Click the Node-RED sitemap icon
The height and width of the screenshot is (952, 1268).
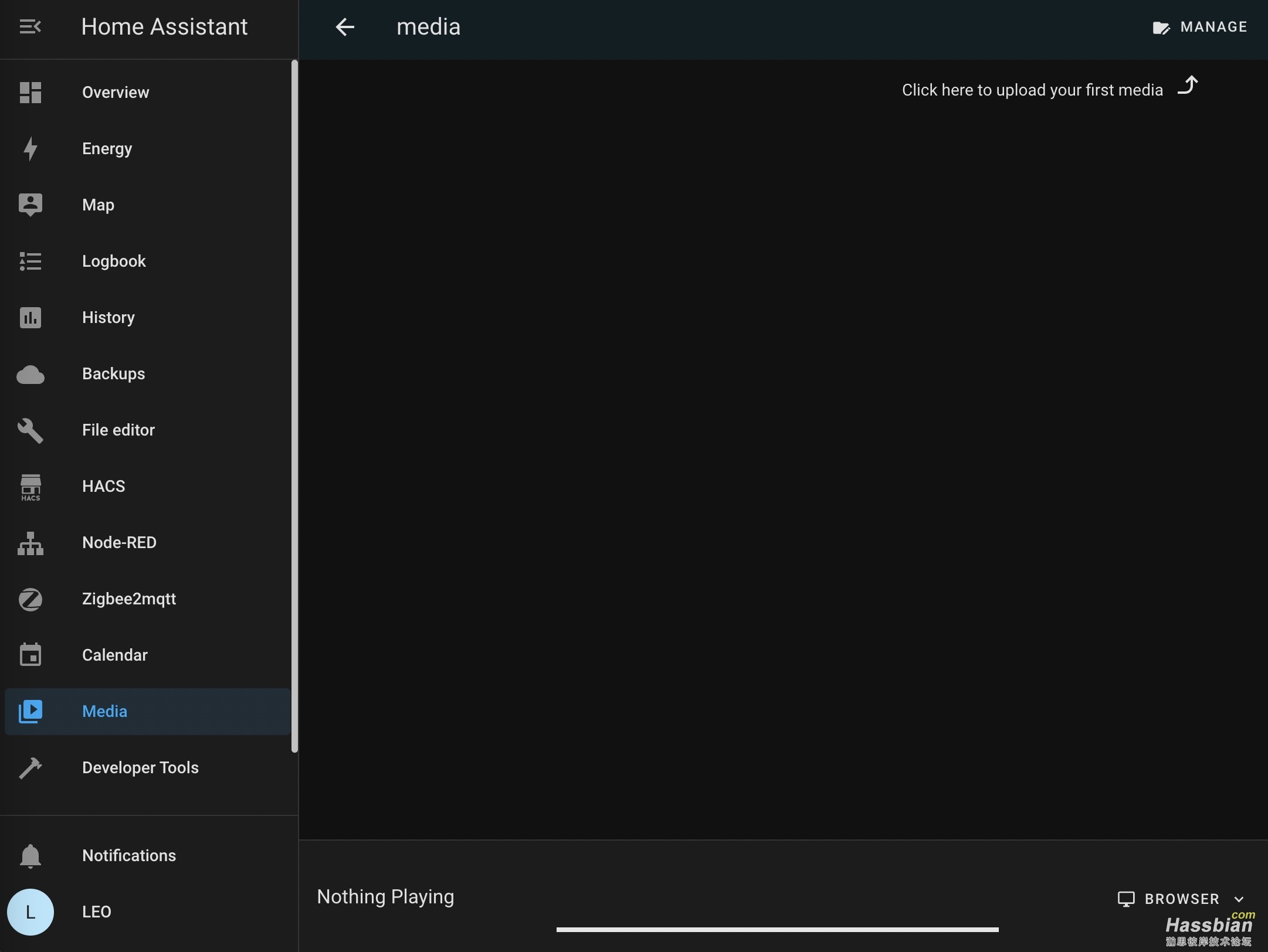(x=30, y=543)
